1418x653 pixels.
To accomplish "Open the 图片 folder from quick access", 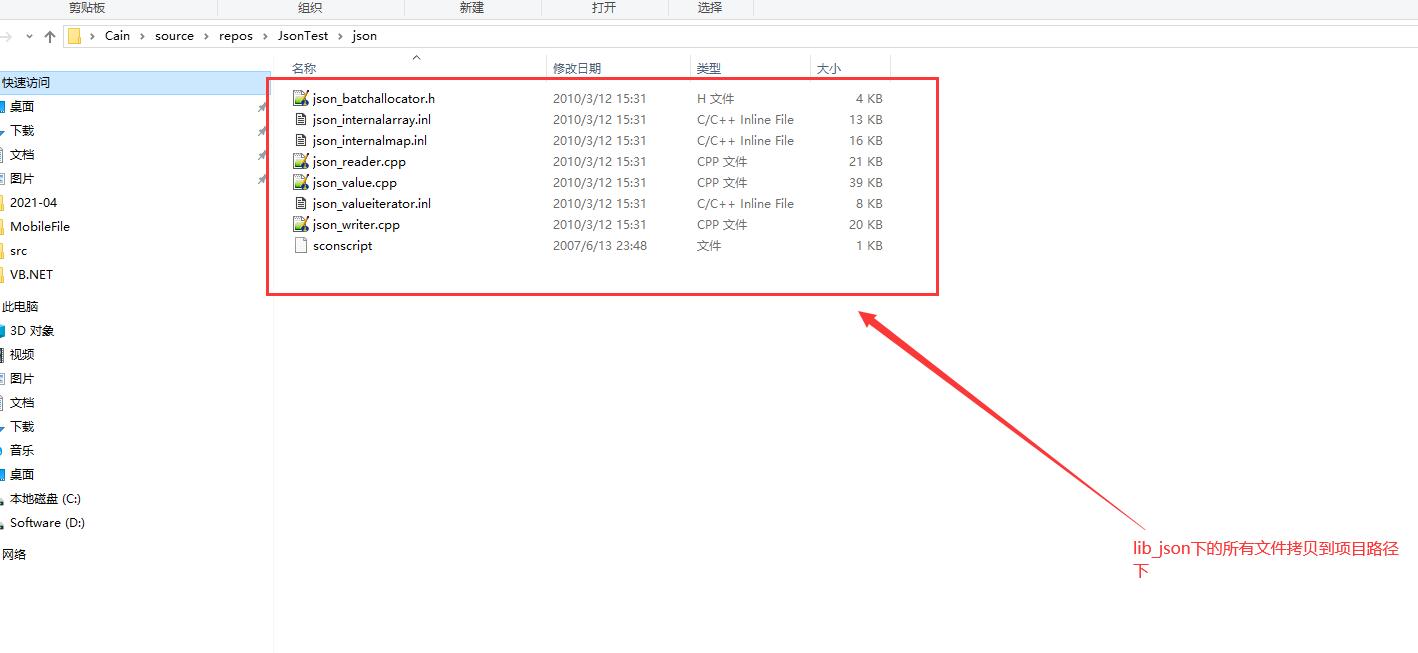I will tap(22, 178).
